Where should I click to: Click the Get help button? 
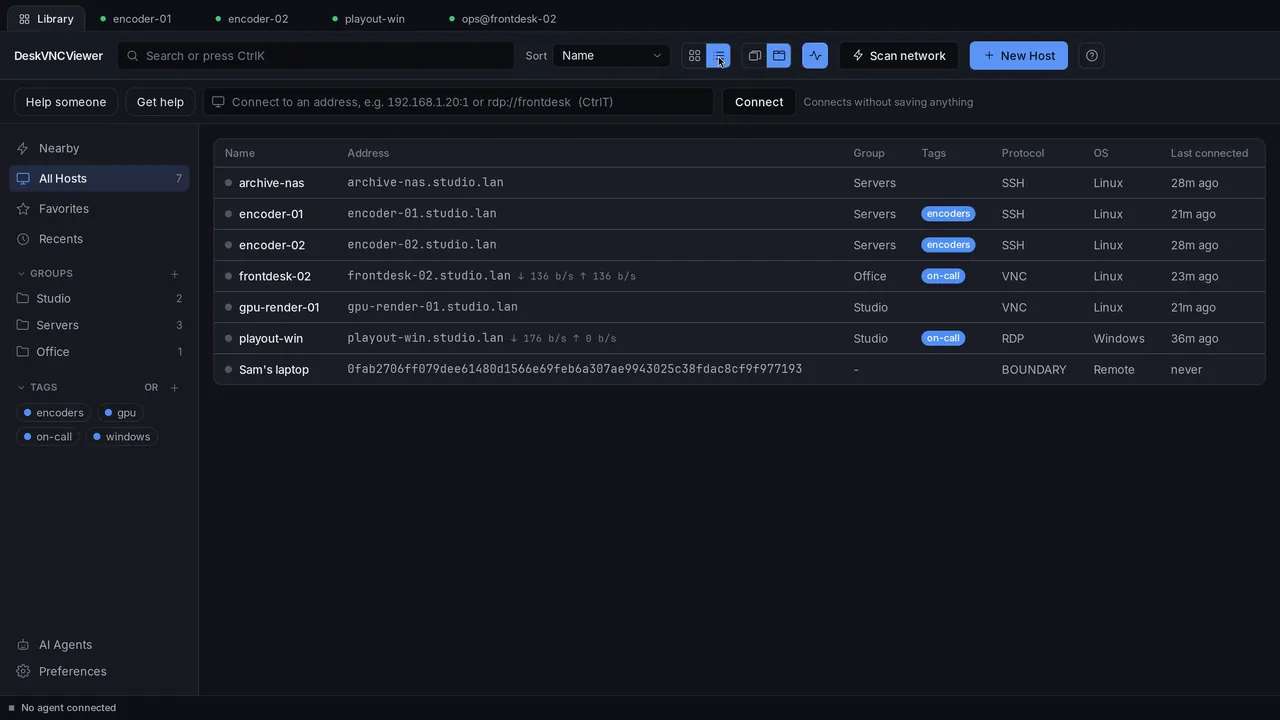coord(160,102)
